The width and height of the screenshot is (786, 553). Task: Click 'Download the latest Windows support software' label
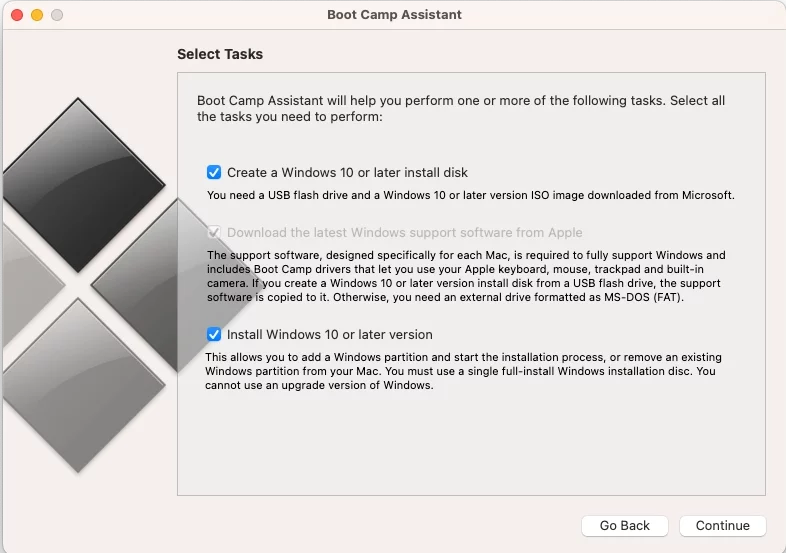[405, 233]
